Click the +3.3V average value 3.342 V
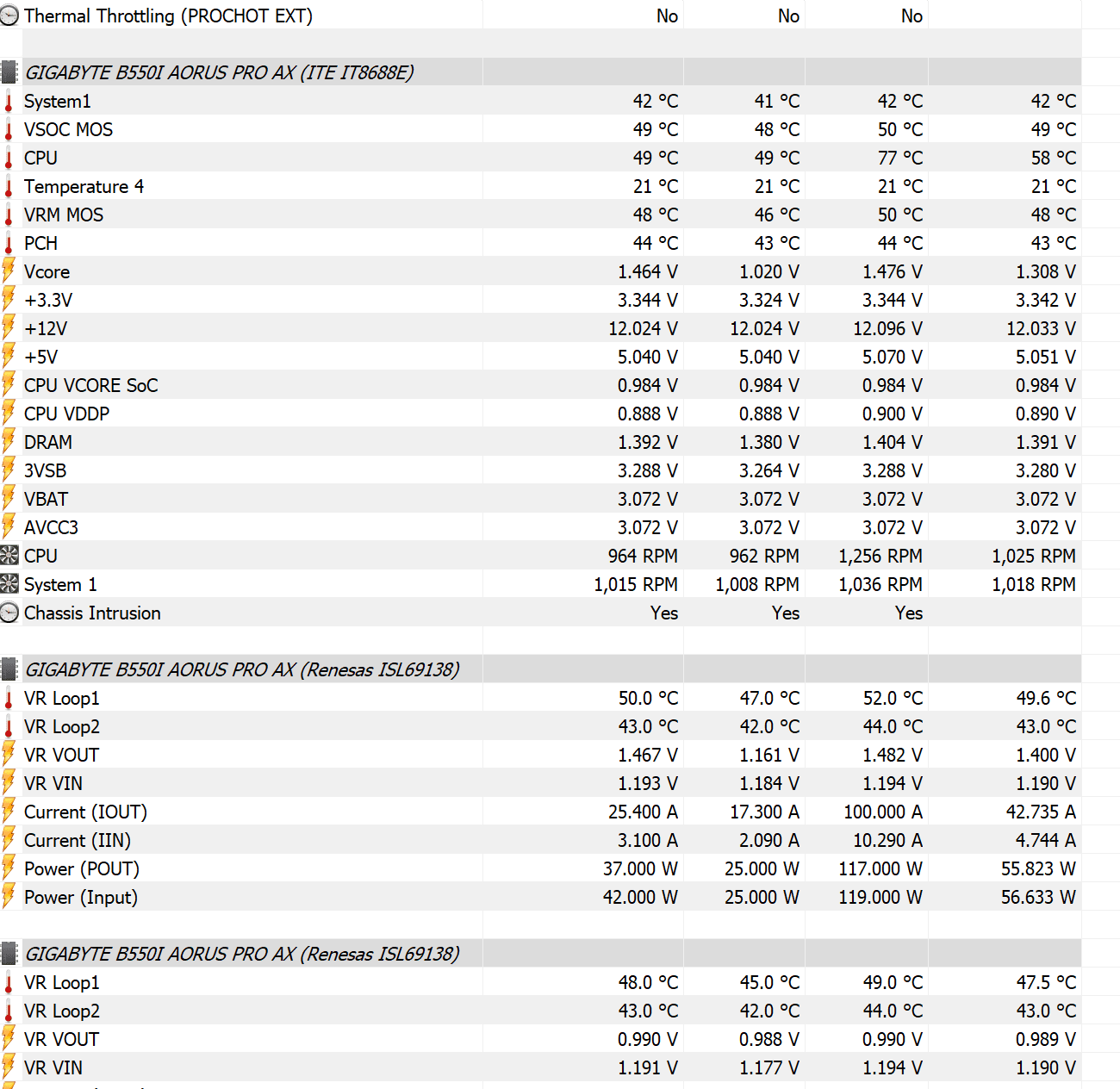This screenshot has height=1089, width=1120. coord(1046,300)
